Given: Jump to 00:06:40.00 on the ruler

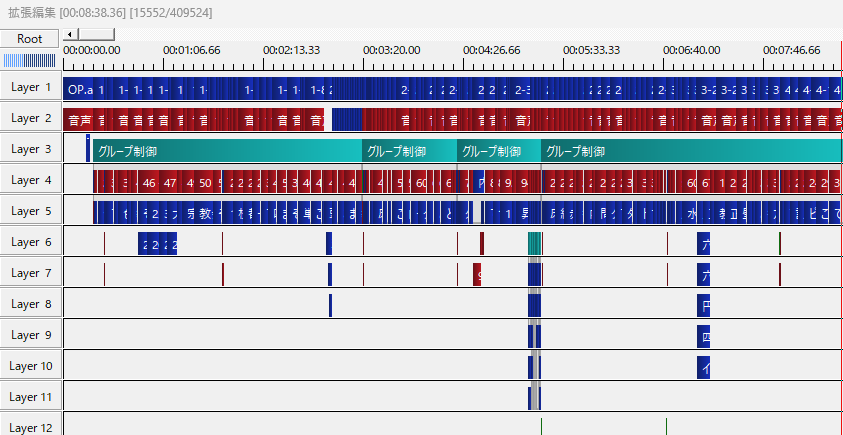Looking at the screenshot, I should coord(691,51).
